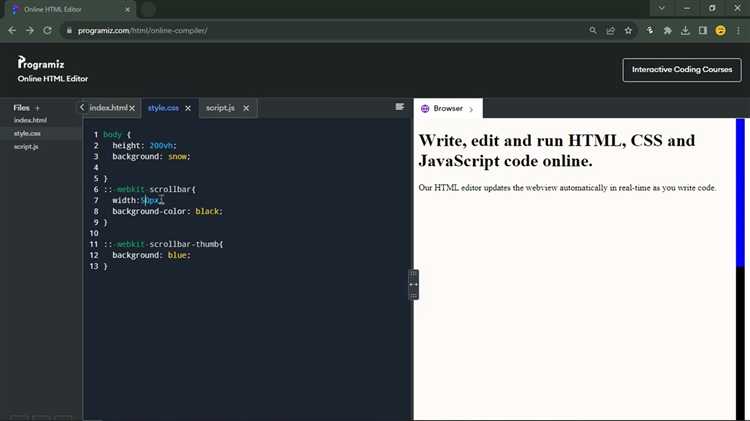Reload the page with the refresh icon
This screenshot has width=750, height=421.
(47, 31)
